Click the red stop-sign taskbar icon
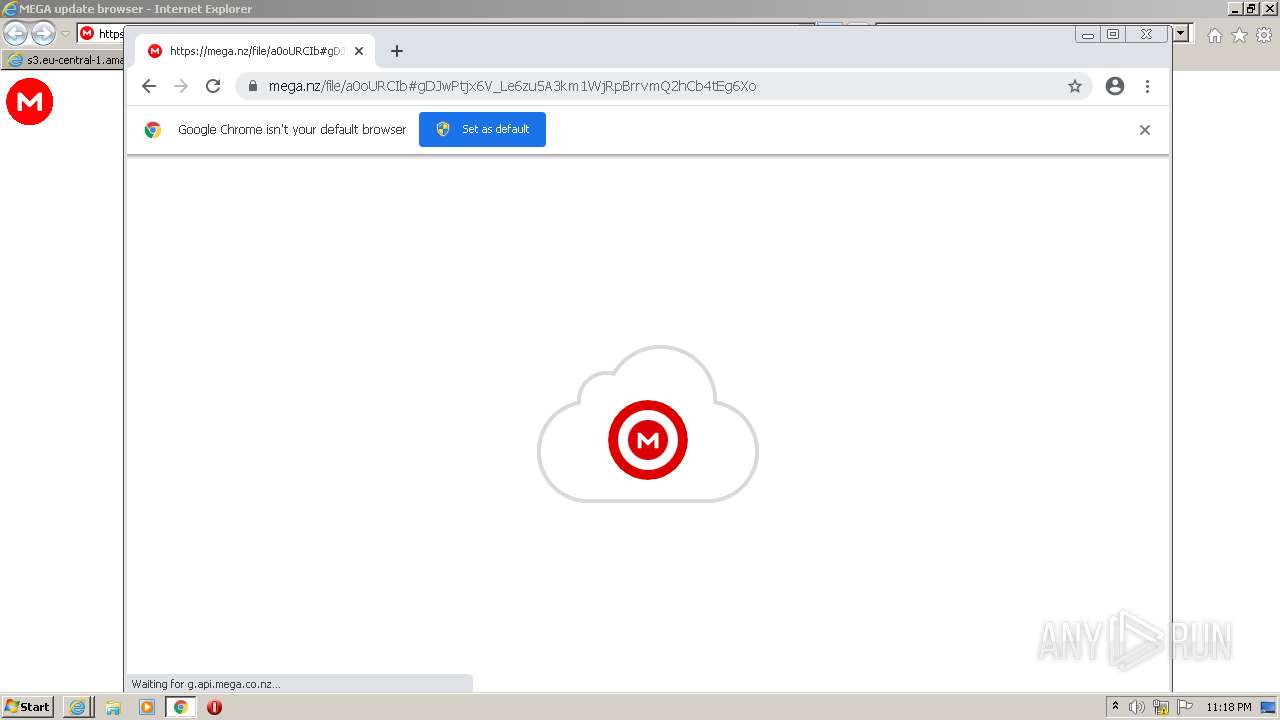Image resolution: width=1280 pixels, height=720 pixels. [214, 707]
